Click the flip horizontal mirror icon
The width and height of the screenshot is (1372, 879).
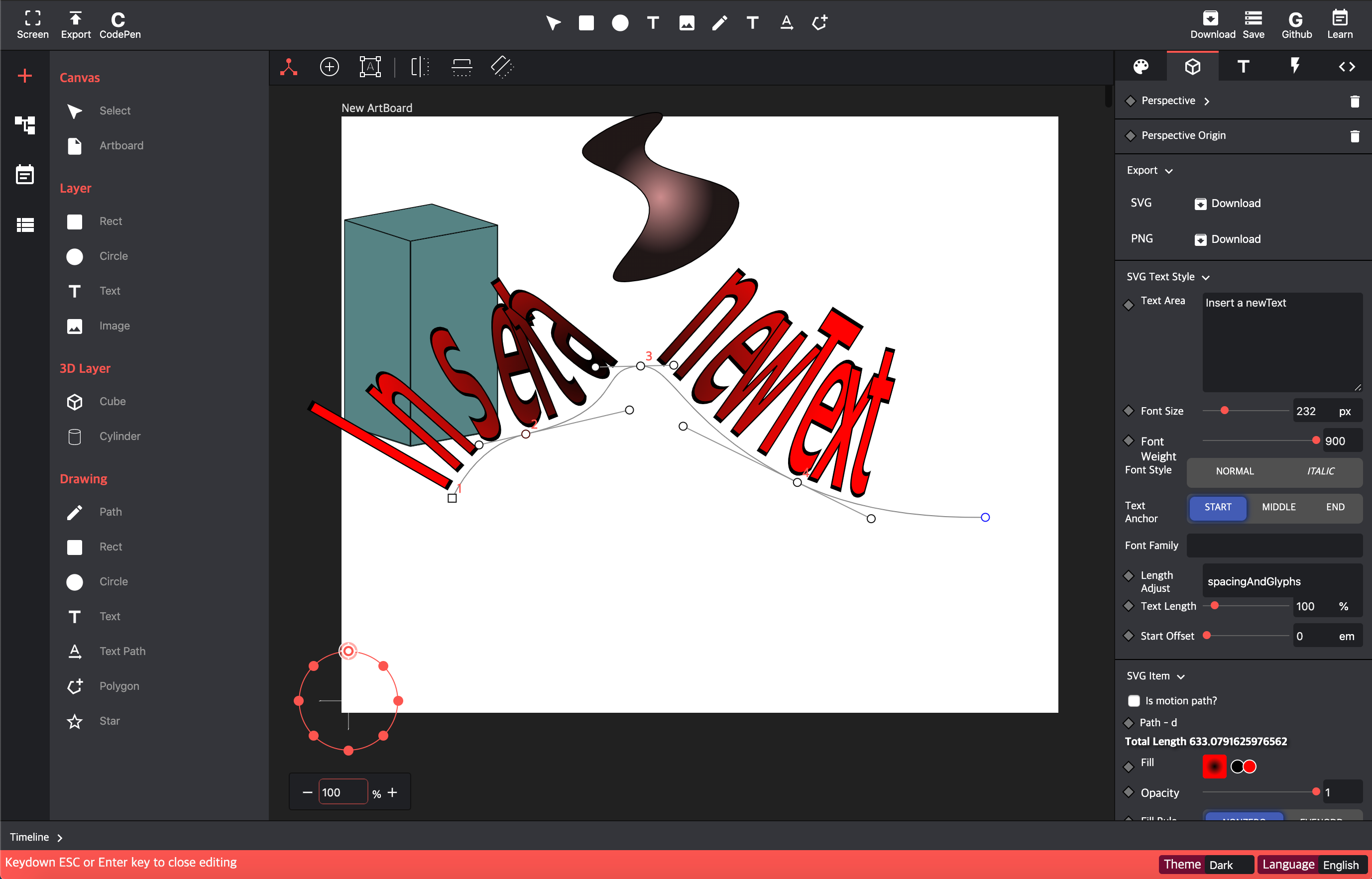pos(420,67)
